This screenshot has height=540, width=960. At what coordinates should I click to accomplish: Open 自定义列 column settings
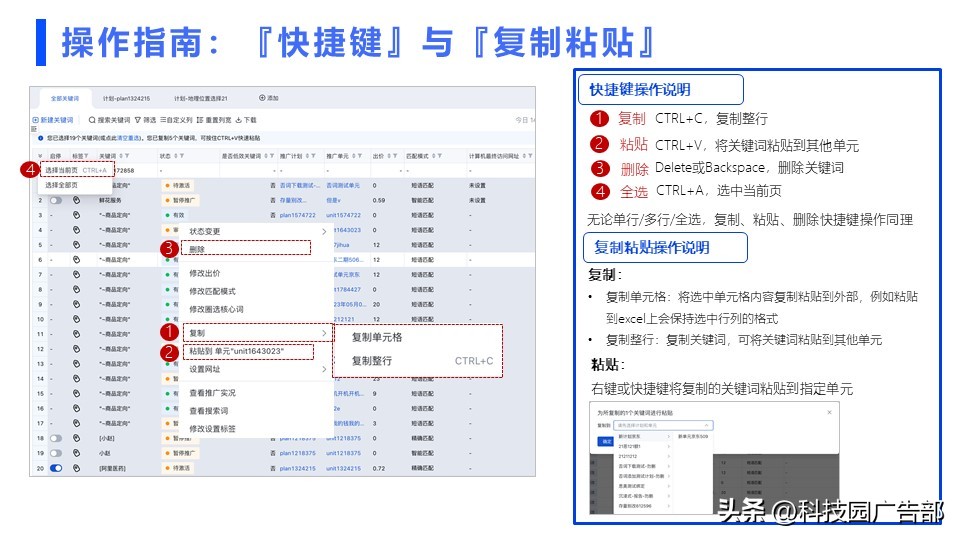176,120
